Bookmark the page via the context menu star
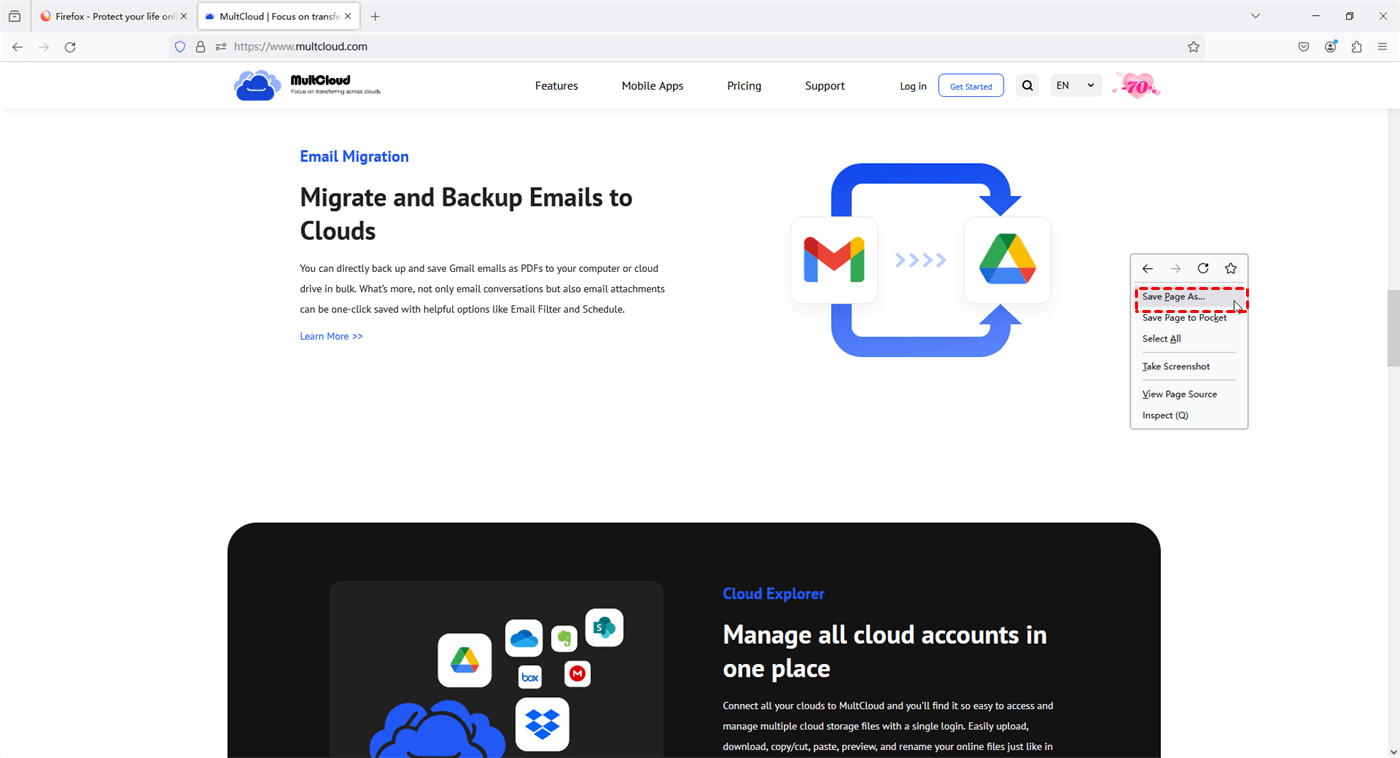1400x758 pixels. [x=1231, y=269]
